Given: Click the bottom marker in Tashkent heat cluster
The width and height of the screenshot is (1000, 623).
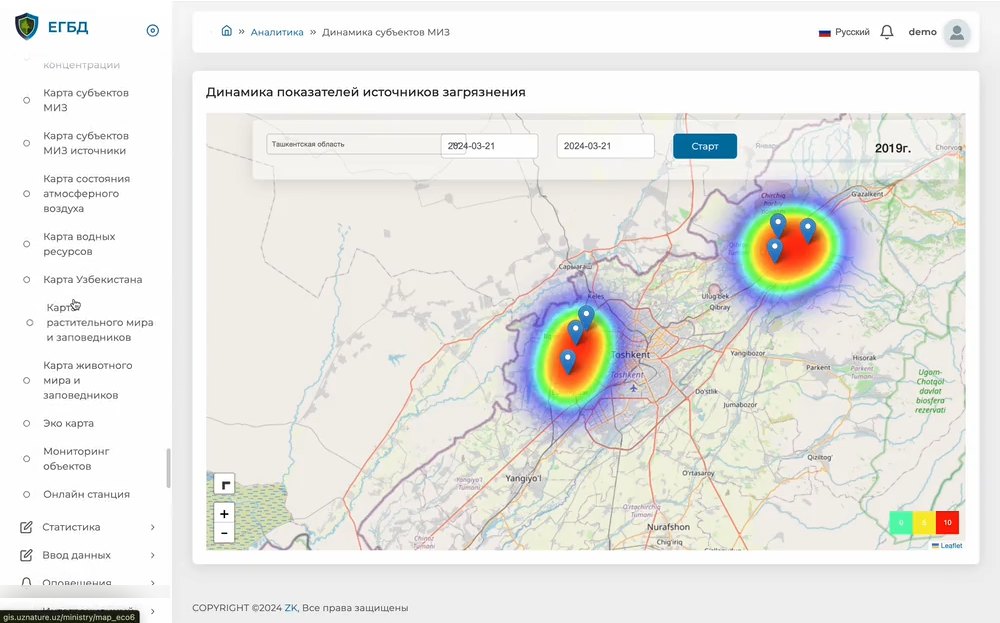Looking at the screenshot, I should click(x=568, y=362).
